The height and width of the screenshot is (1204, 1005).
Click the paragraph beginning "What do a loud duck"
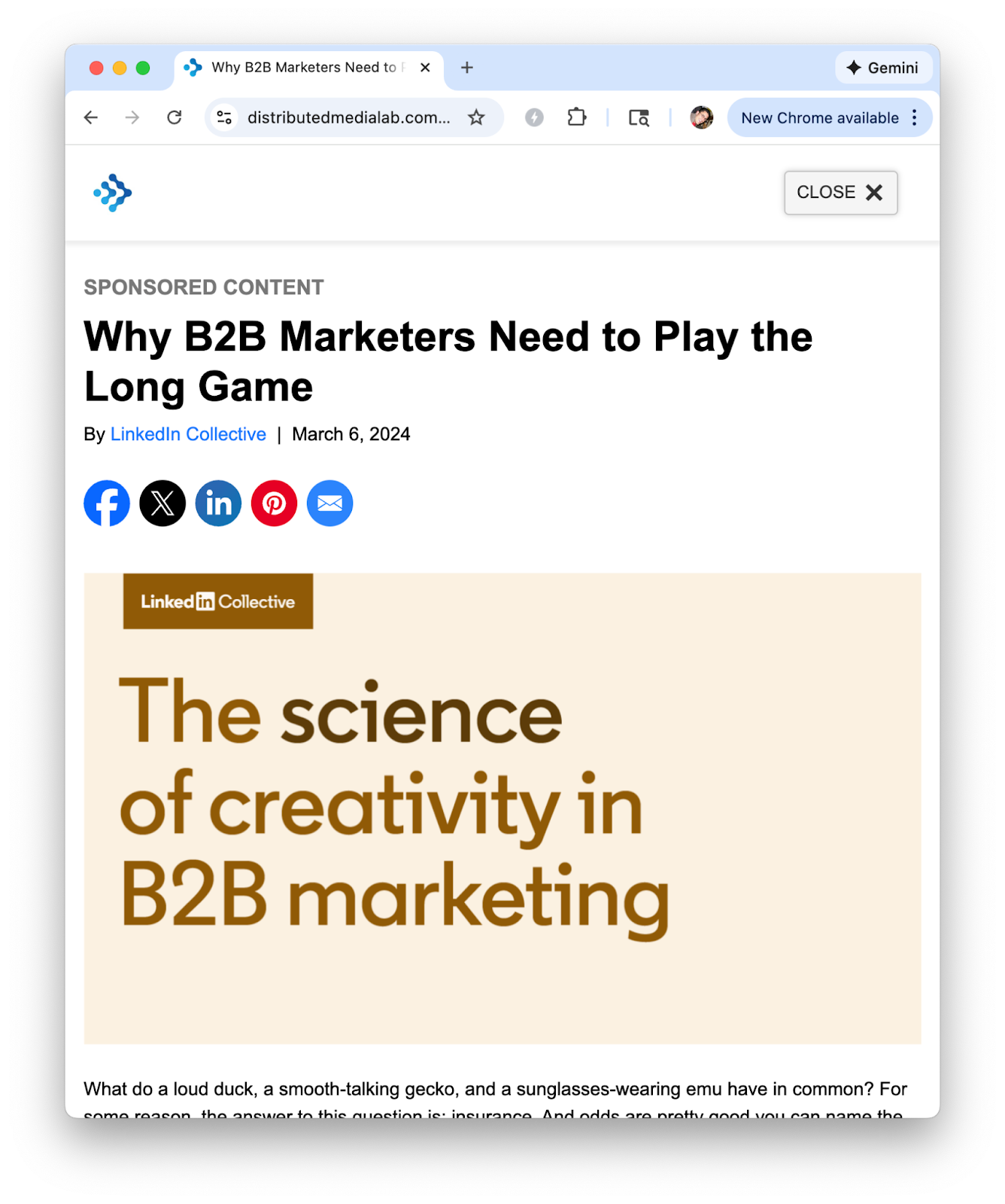(496, 1099)
